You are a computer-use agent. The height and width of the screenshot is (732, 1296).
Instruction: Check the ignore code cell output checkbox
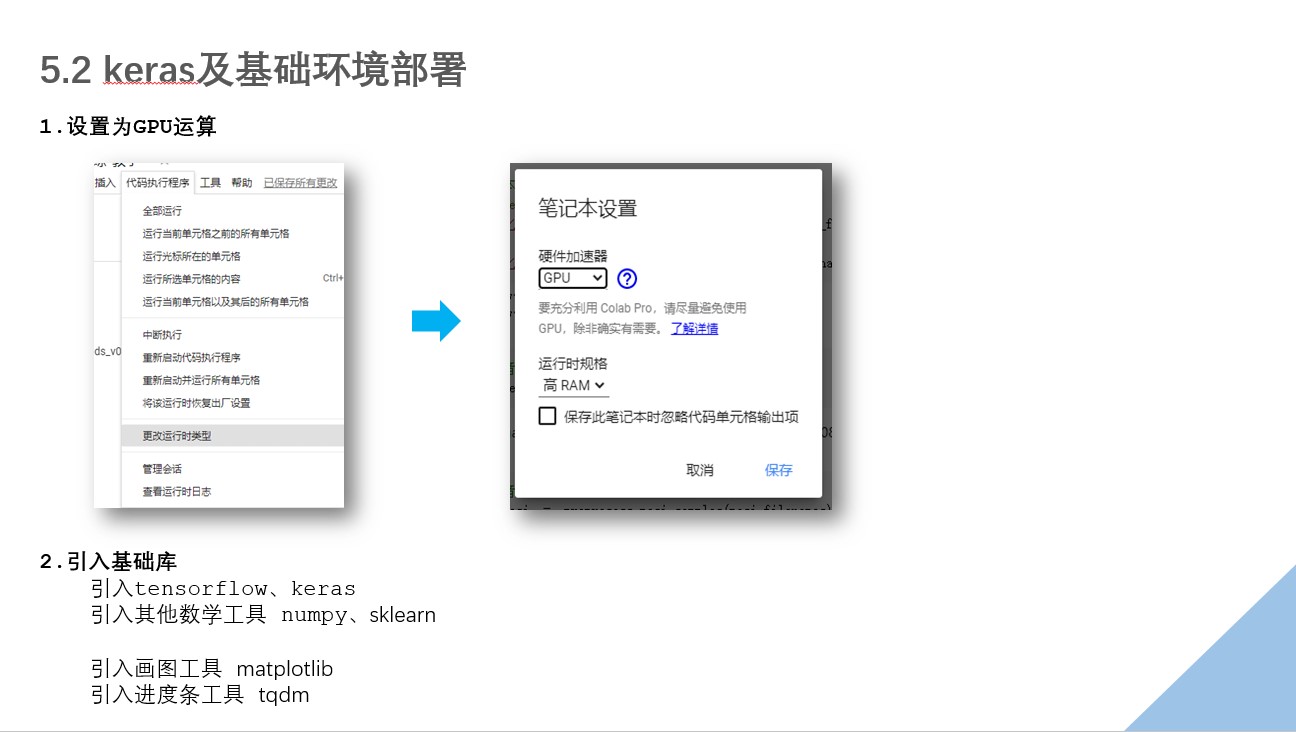coord(547,416)
